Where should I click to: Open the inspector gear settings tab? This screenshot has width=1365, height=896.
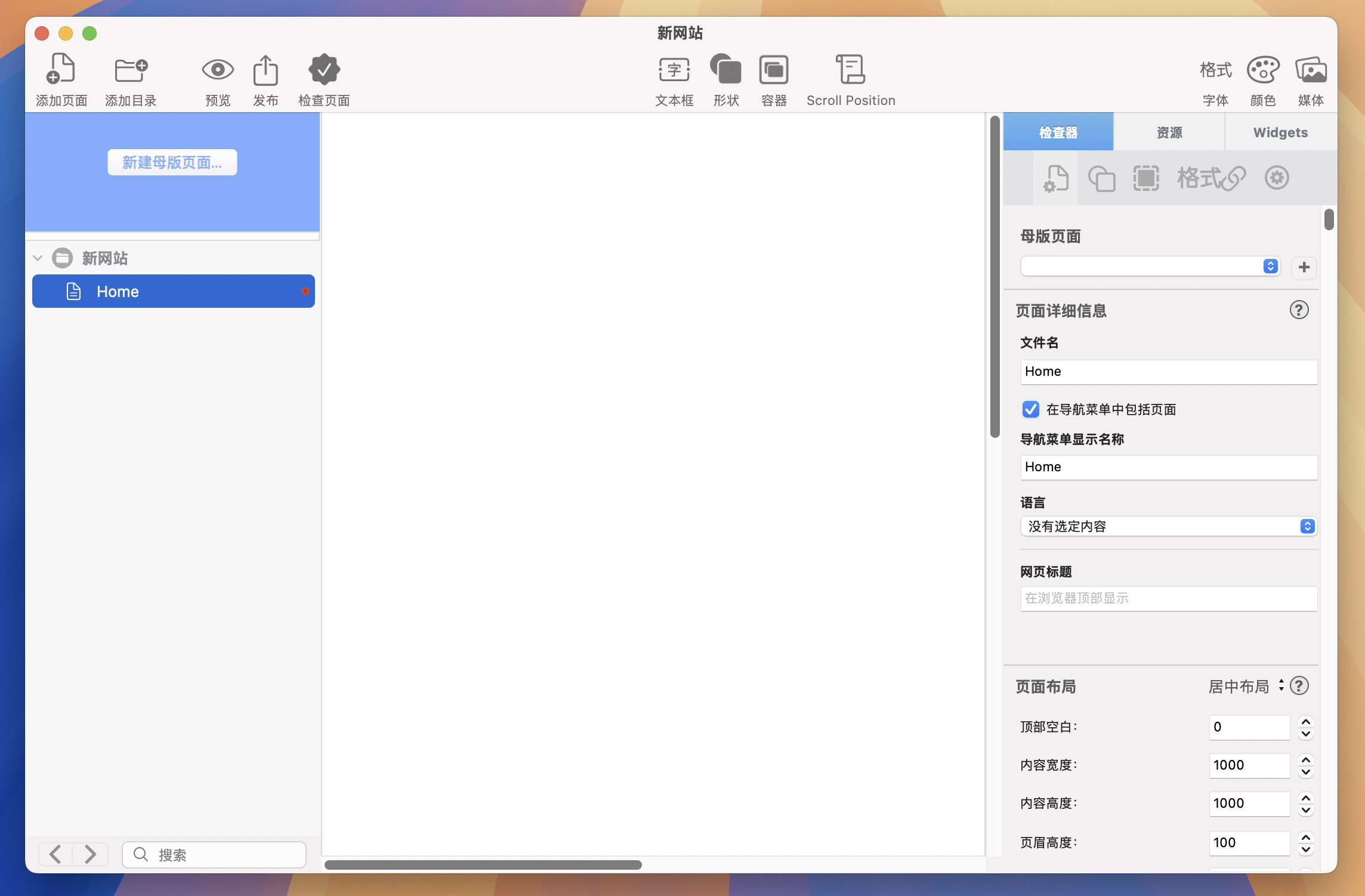click(1277, 178)
